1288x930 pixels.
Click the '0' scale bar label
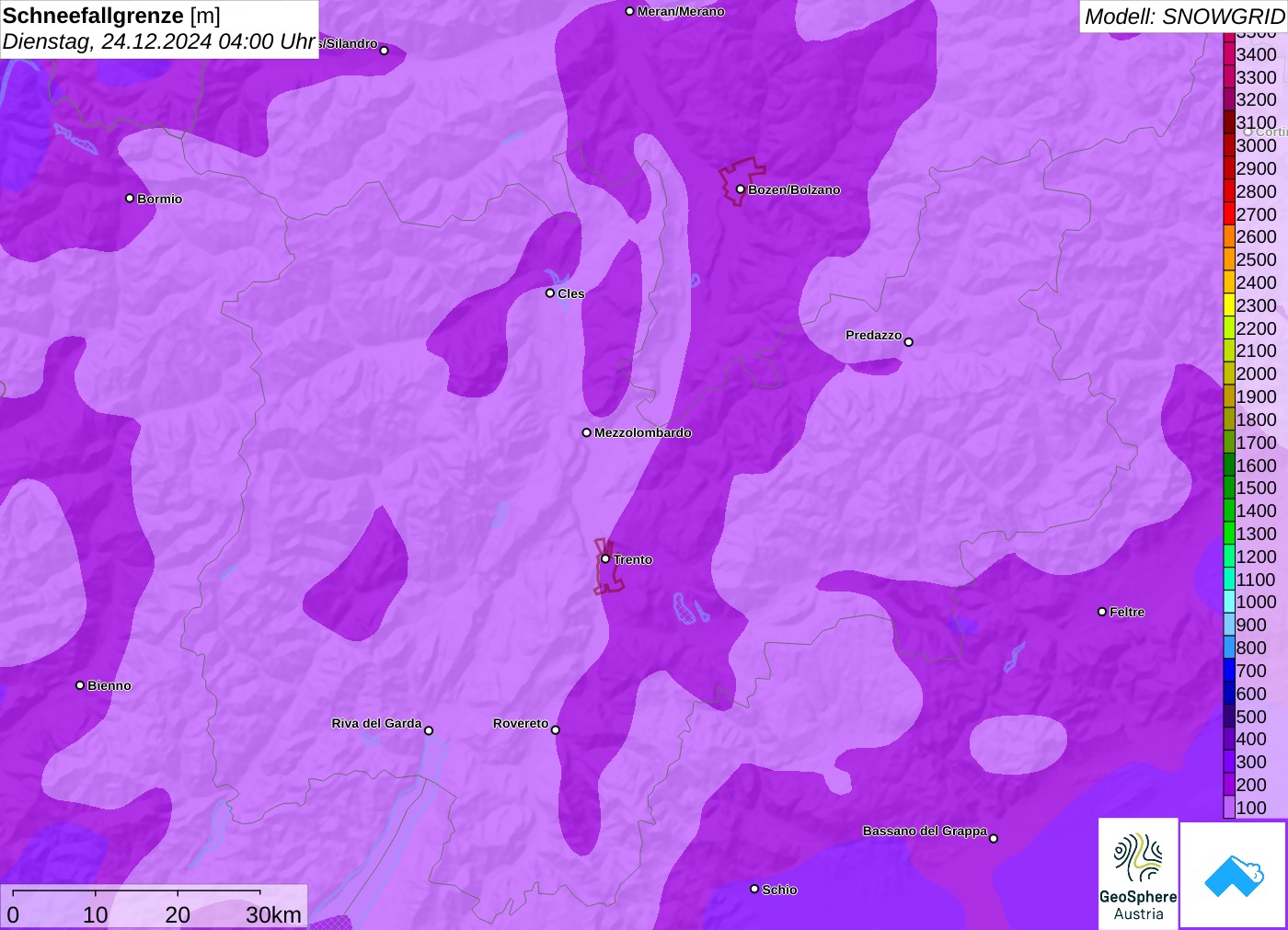pos(13,915)
